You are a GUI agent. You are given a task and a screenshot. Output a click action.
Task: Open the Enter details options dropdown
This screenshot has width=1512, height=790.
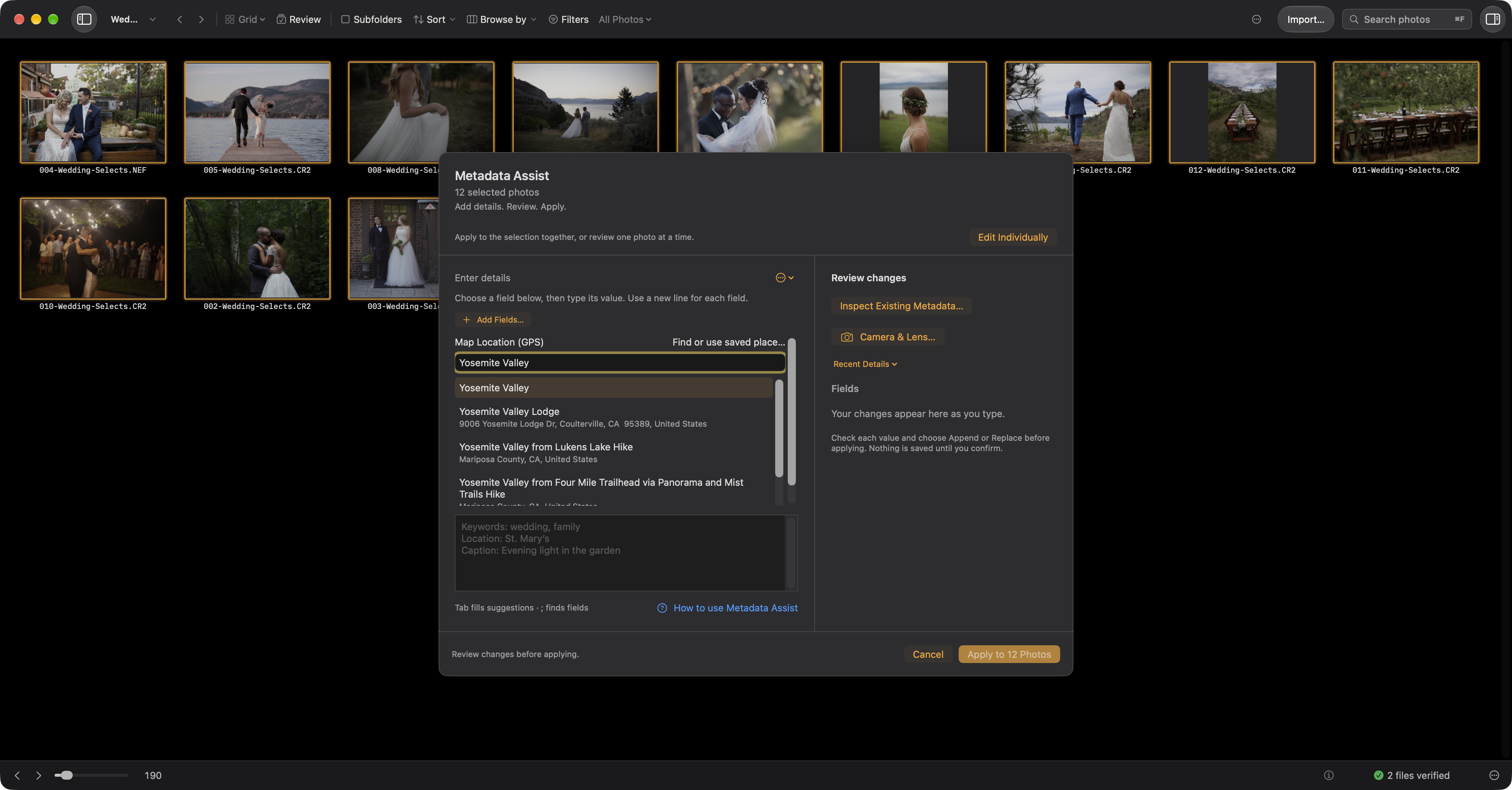click(785, 278)
